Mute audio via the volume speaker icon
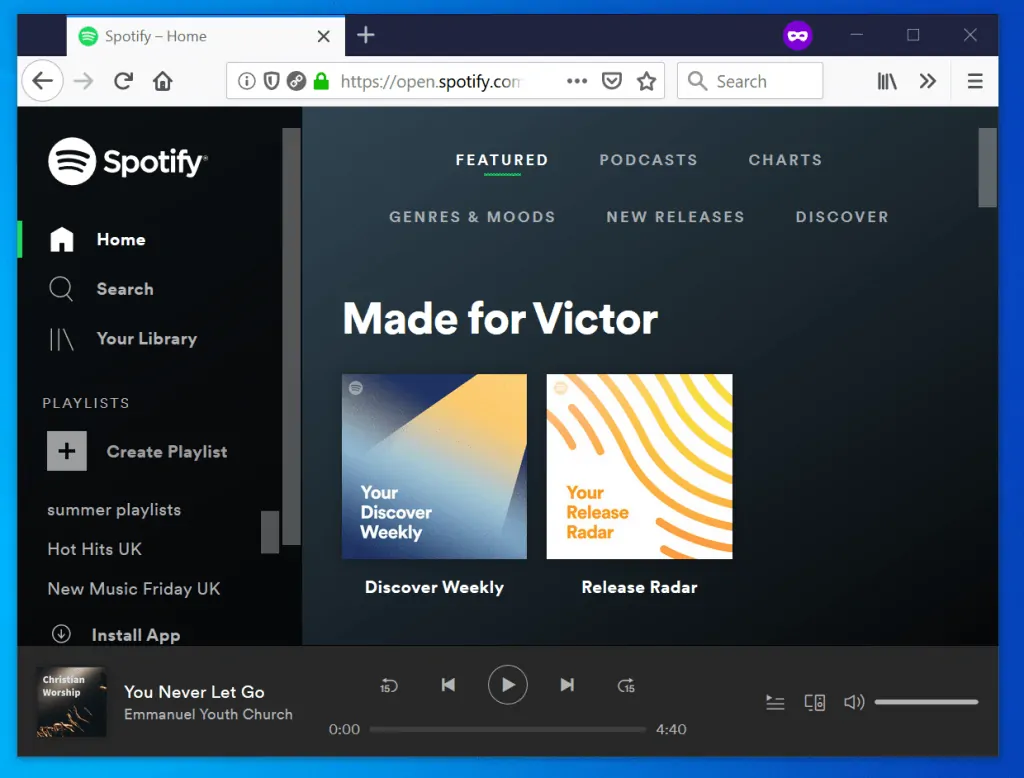This screenshot has height=778, width=1024. pyautogui.click(x=853, y=702)
